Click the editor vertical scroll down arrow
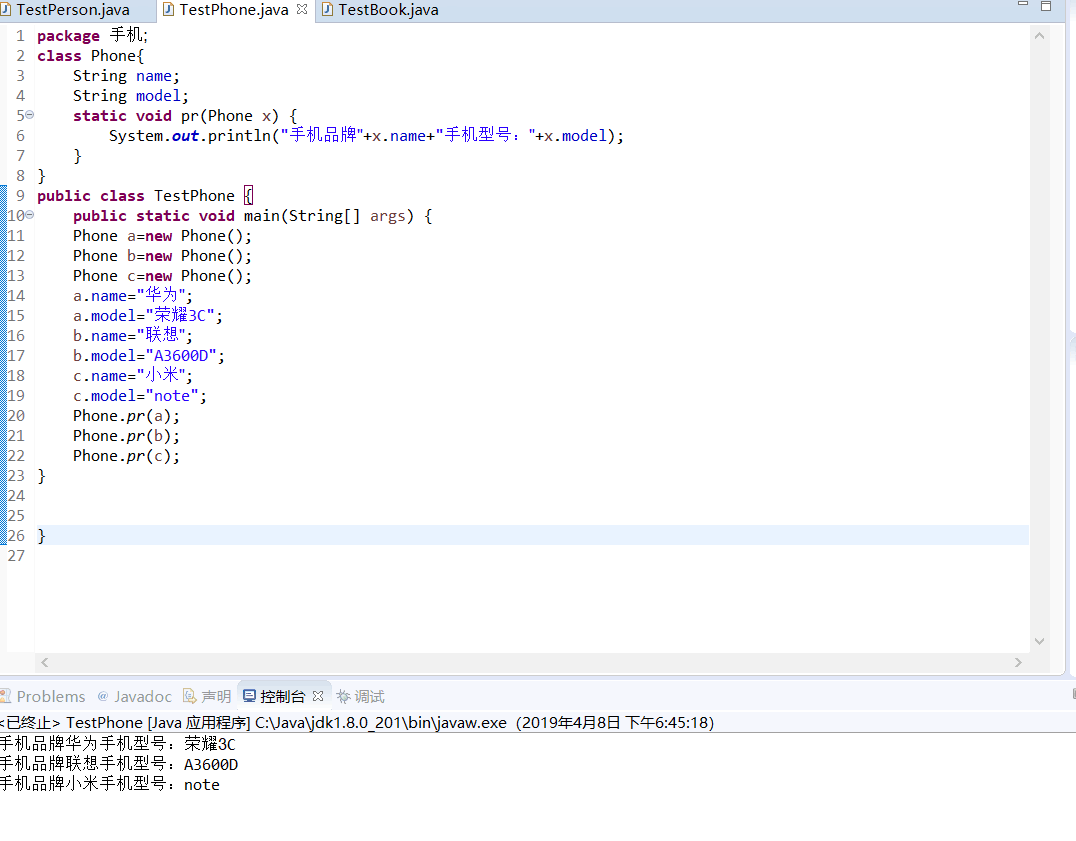Screen dimensions: 1076x841 [x=1039, y=641]
